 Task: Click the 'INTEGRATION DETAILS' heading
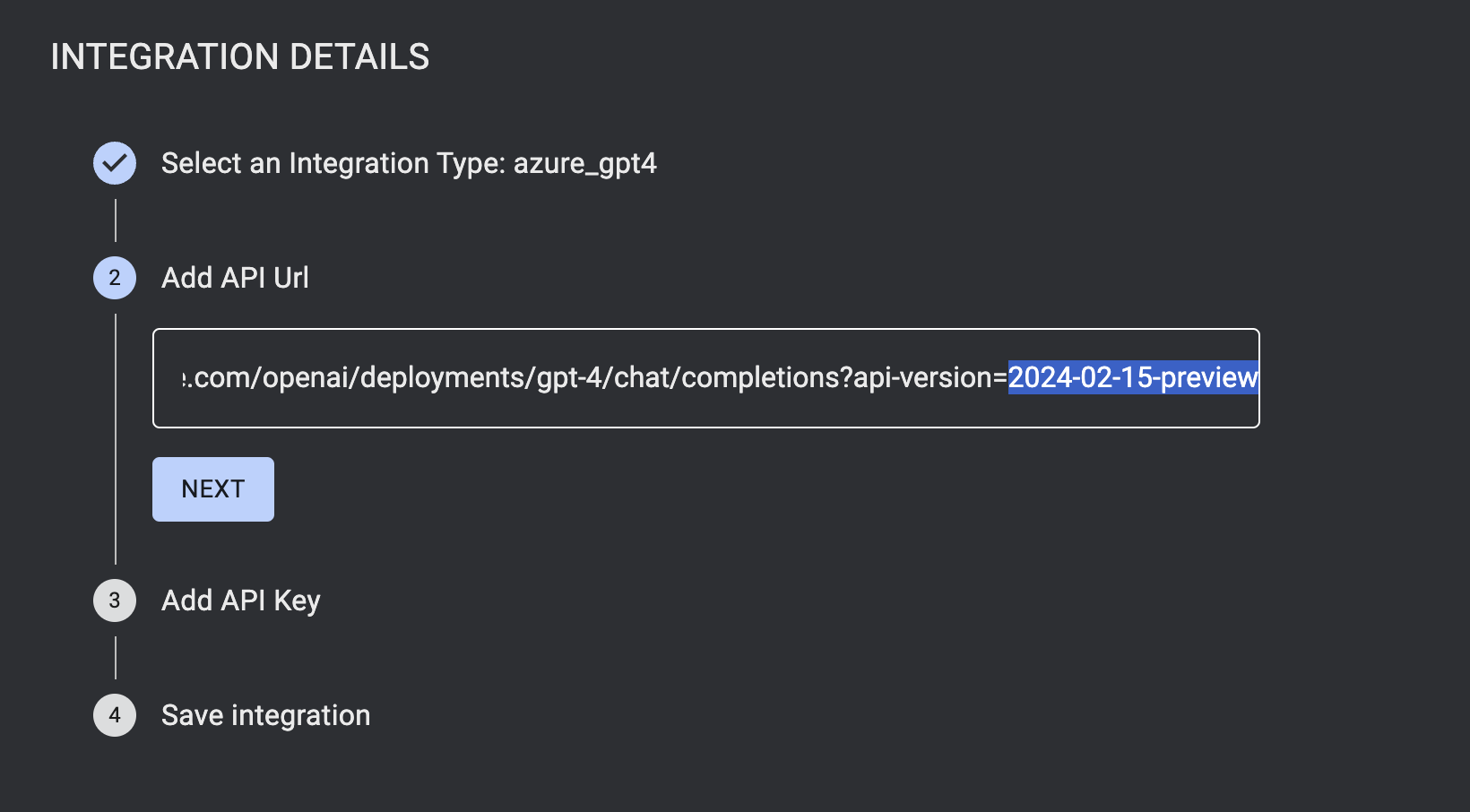pos(240,57)
